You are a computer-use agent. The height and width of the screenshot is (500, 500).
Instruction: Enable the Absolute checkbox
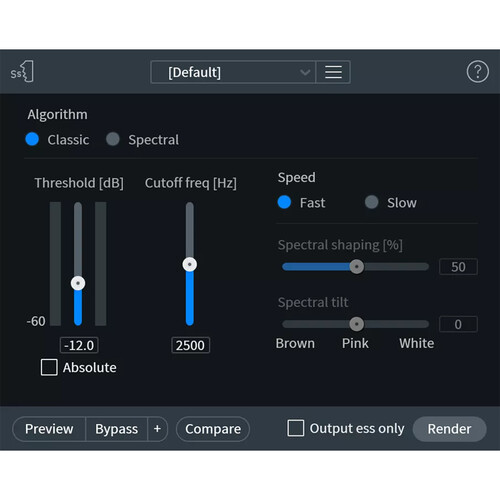[49, 367]
